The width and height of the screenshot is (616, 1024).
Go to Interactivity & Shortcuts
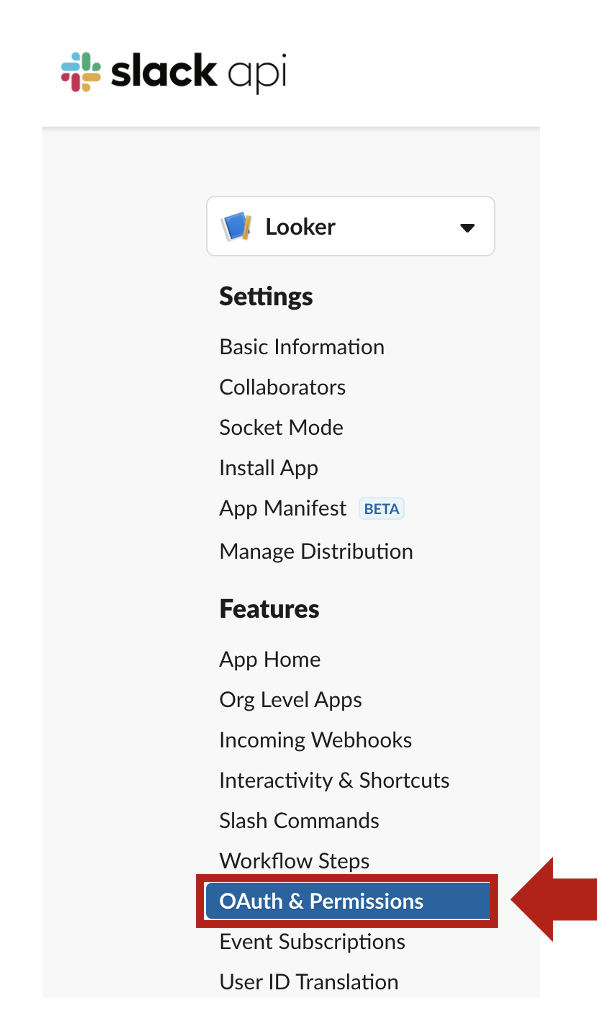click(334, 780)
